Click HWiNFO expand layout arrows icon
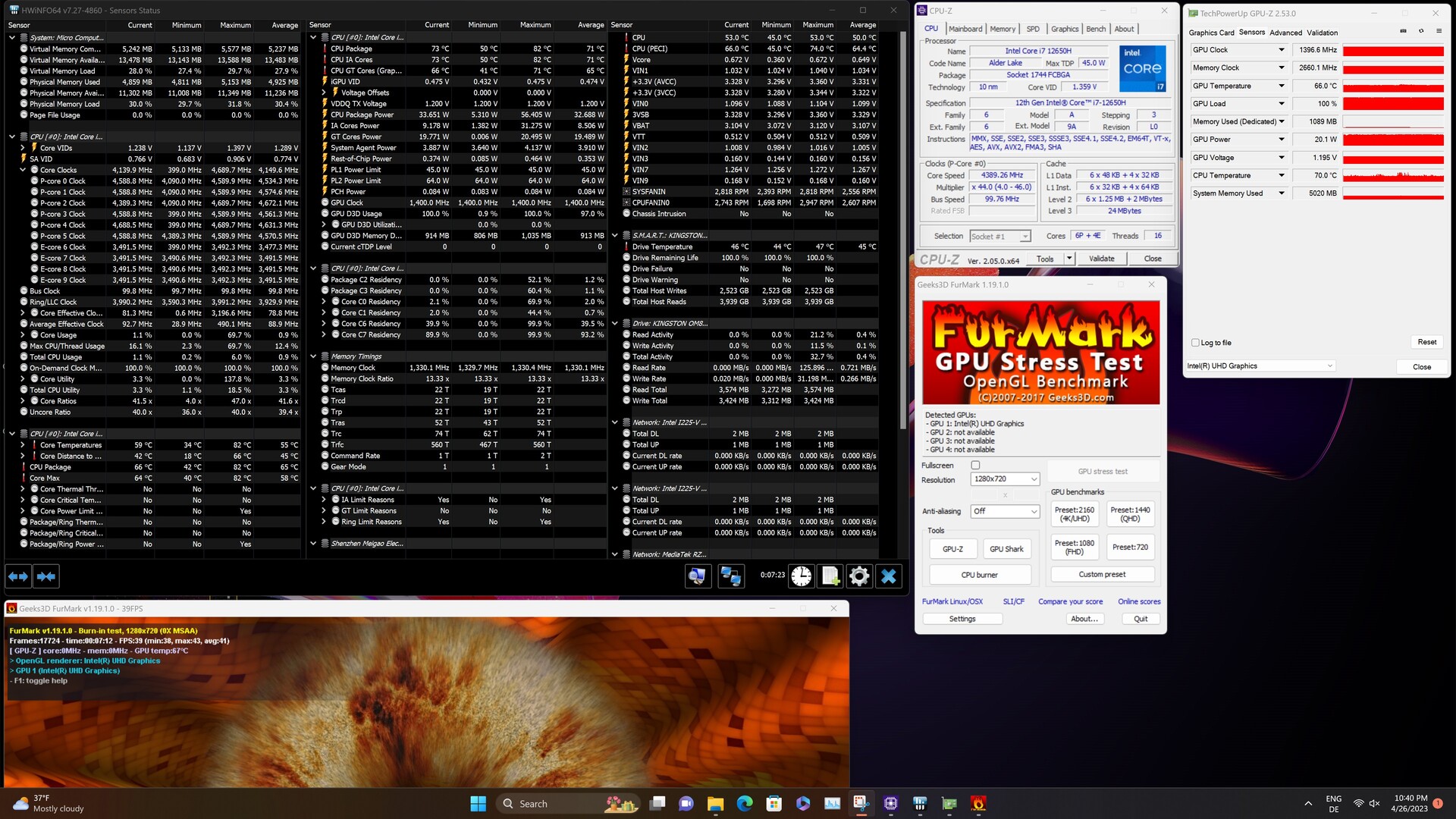The image size is (1456, 819). tap(19, 577)
